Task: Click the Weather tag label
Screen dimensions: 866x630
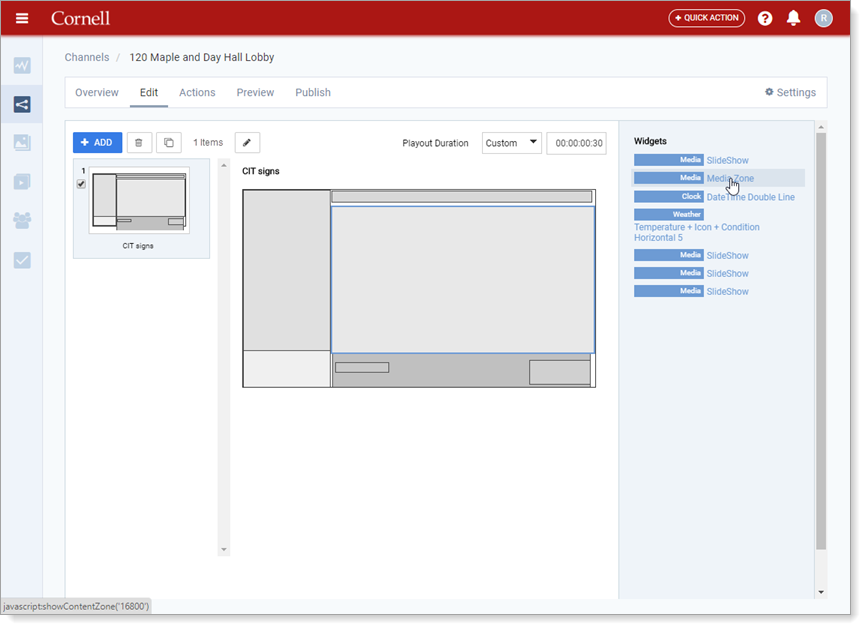Action: [668, 214]
